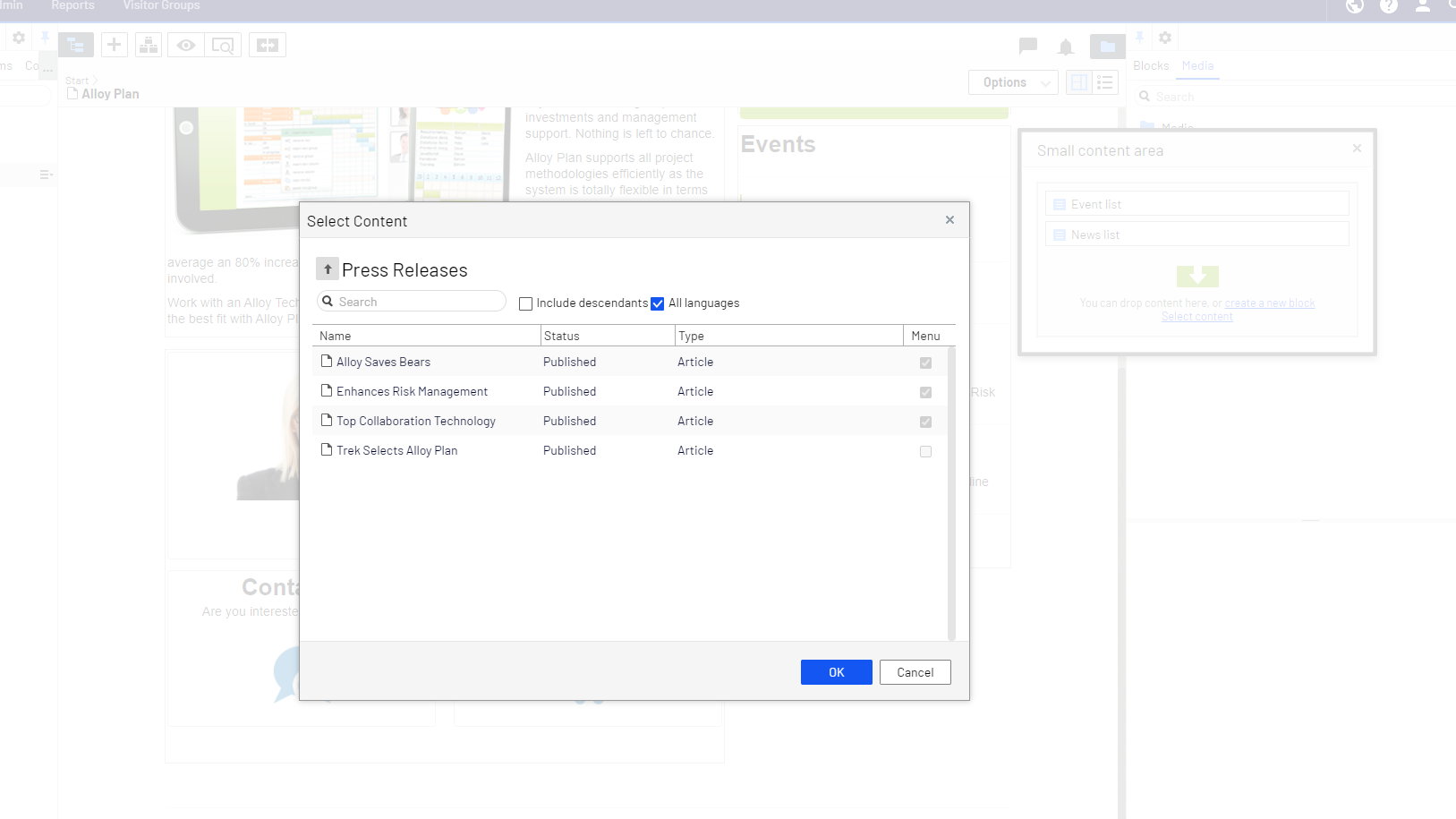The width and height of the screenshot is (1456, 819).
Task: Open the Blocks tab
Action: (x=1151, y=65)
